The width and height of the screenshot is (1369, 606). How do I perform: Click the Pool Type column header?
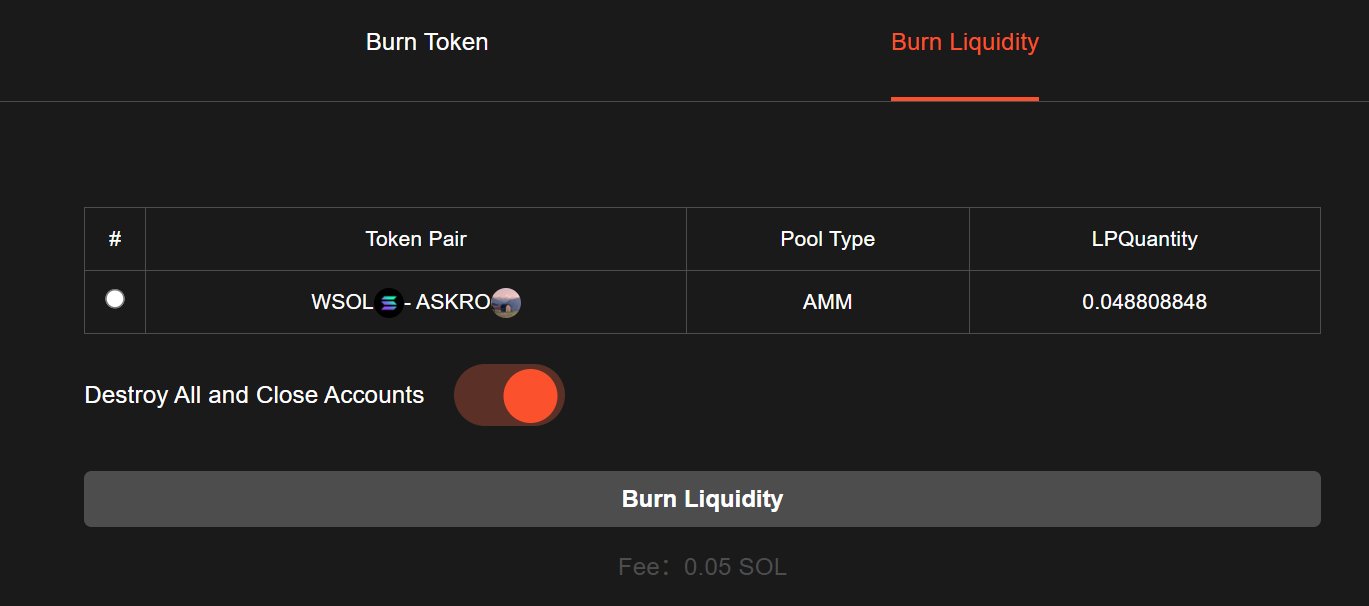[x=827, y=239]
